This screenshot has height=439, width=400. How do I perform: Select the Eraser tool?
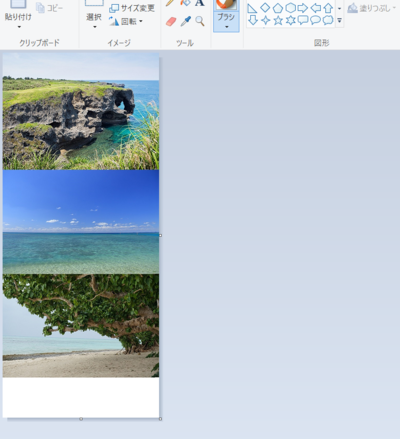pyautogui.click(x=171, y=22)
